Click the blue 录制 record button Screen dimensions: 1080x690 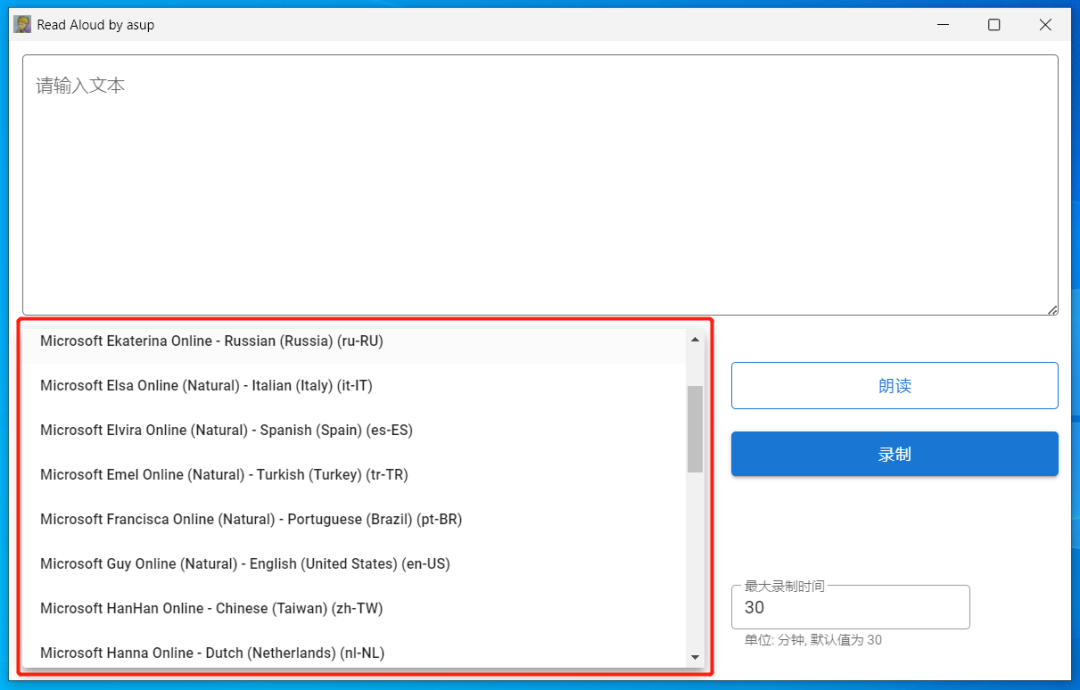coord(894,454)
